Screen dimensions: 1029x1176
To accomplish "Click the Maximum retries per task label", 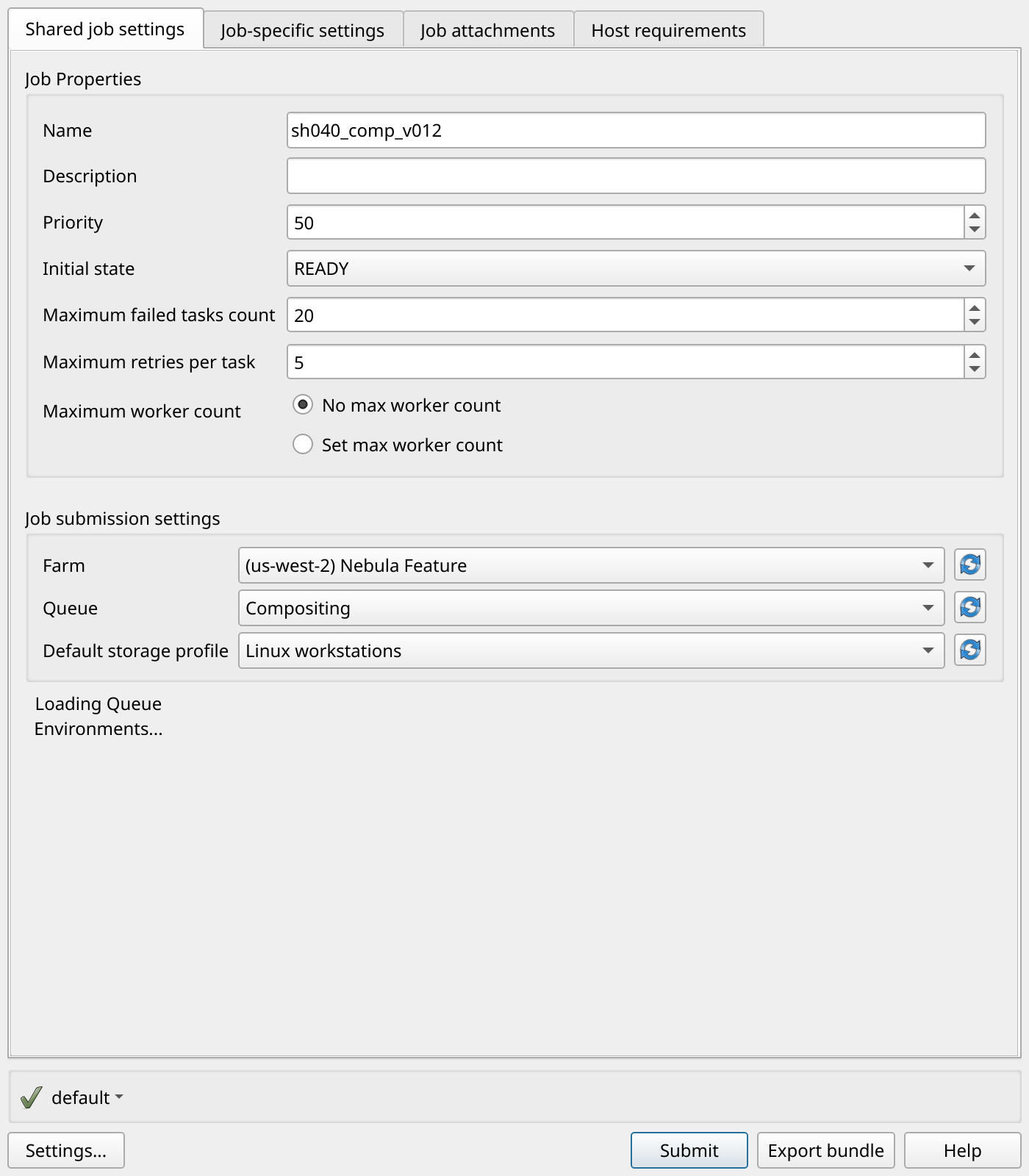I will tap(149, 362).
